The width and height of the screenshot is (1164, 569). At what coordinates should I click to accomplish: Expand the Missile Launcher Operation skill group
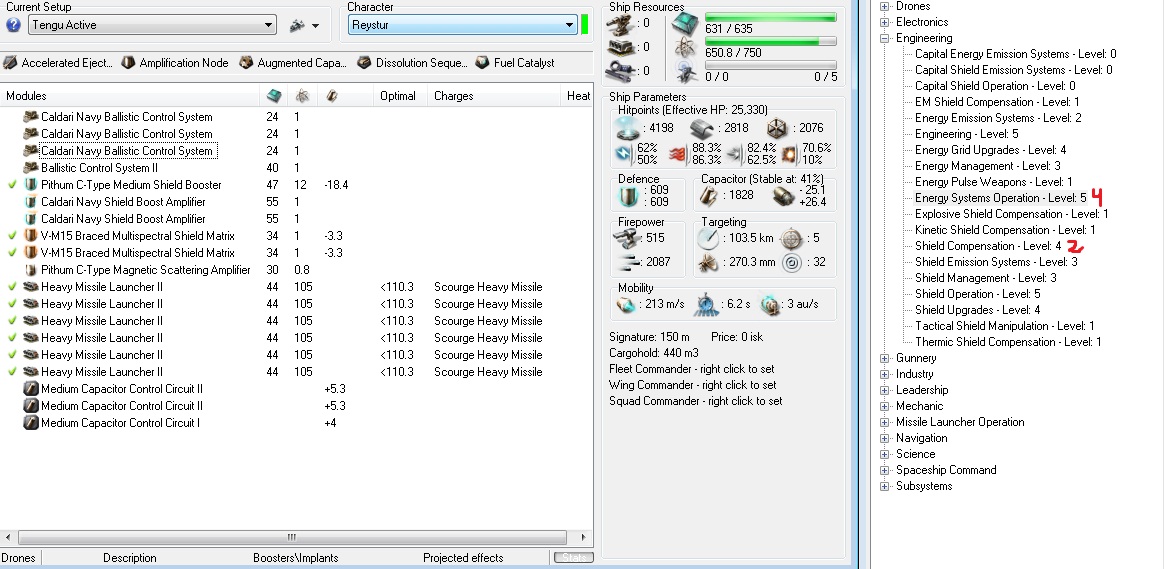click(884, 422)
